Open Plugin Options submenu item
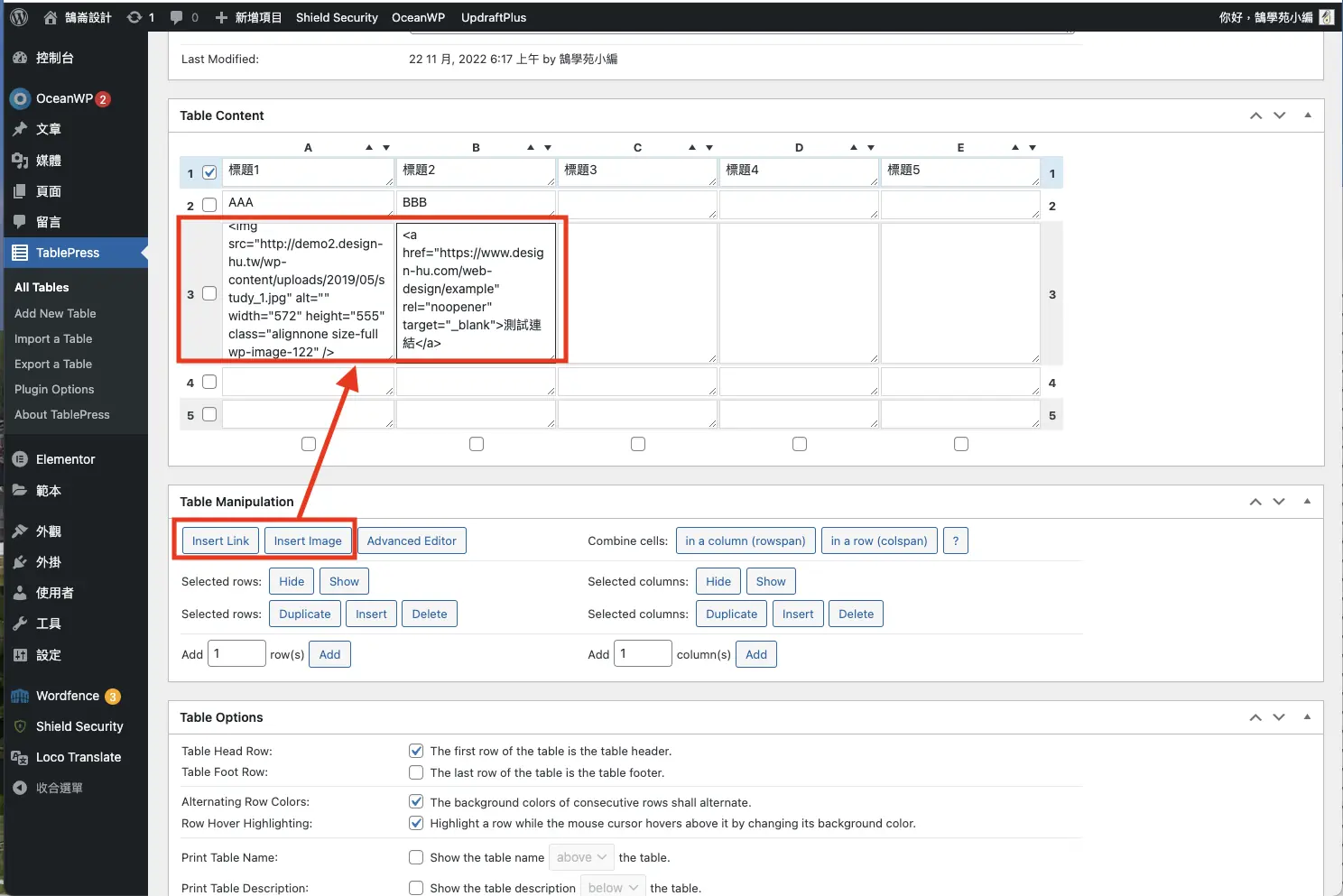Image resolution: width=1343 pixels, height=896 pixels. pyautogui.click(x=54, y=389)
